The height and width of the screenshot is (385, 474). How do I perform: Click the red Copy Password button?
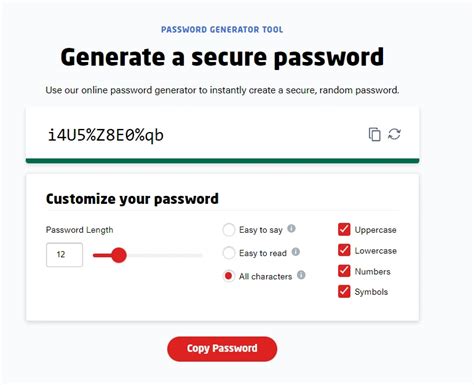pos(222,349)
